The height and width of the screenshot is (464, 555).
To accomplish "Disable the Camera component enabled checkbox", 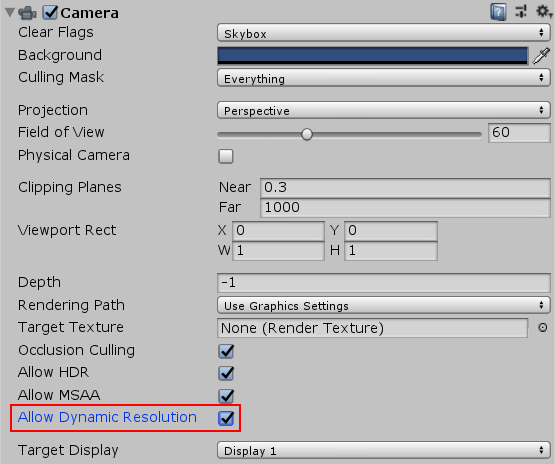I will click(x=50, y=12).
